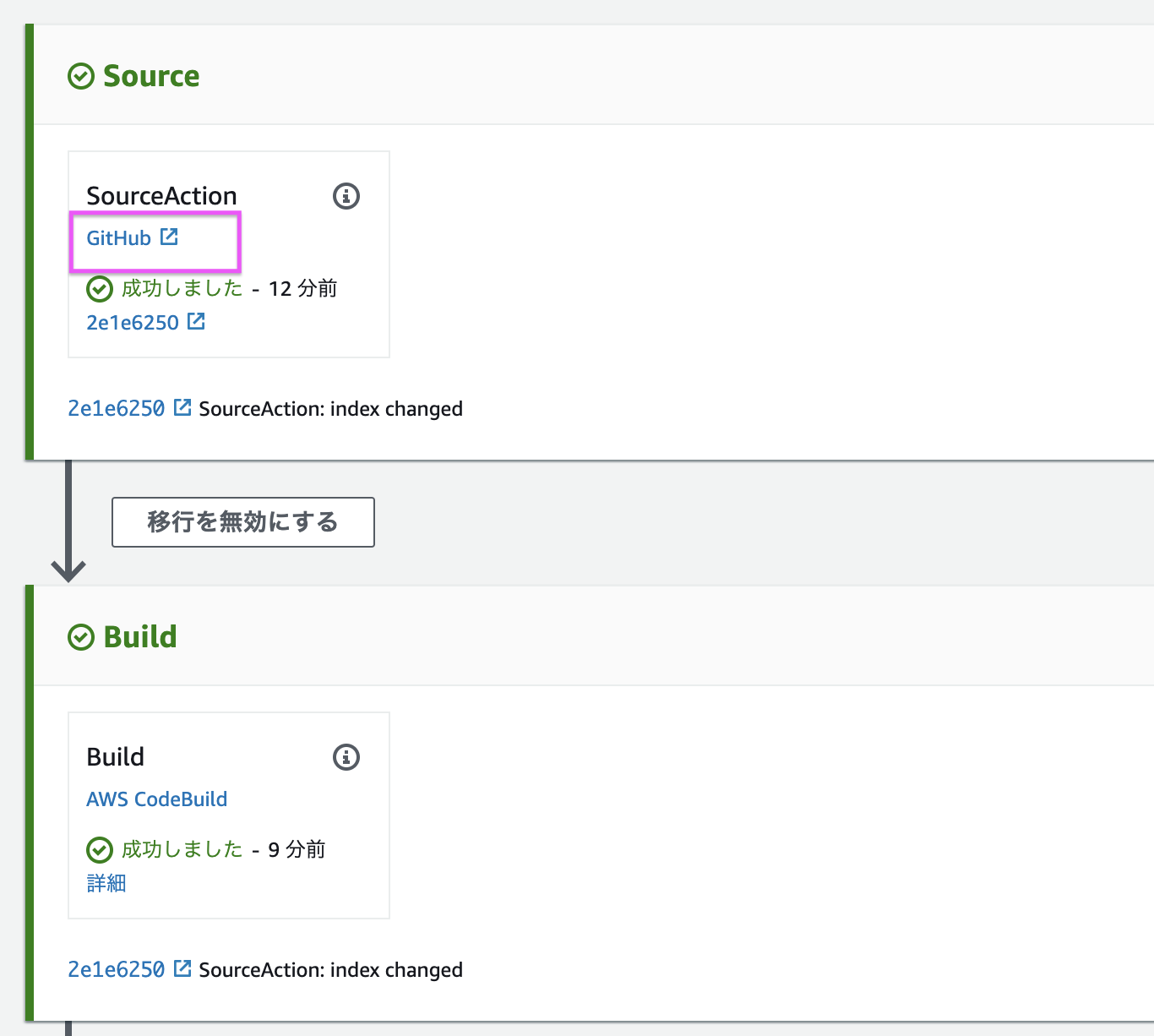Screen dimensions: 1154x1036
Task: Click the external link icon beside GitHub
Action: (170, 236)
